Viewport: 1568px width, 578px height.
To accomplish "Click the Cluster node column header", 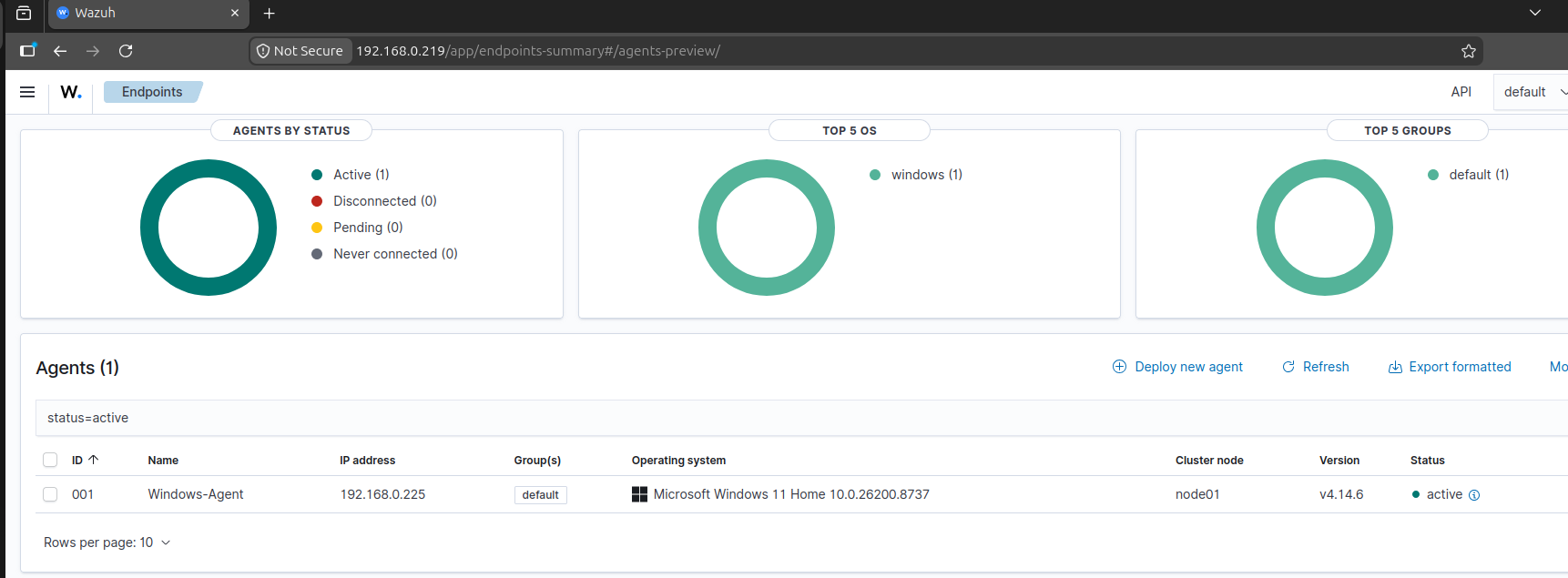I will pos(1209,461).
